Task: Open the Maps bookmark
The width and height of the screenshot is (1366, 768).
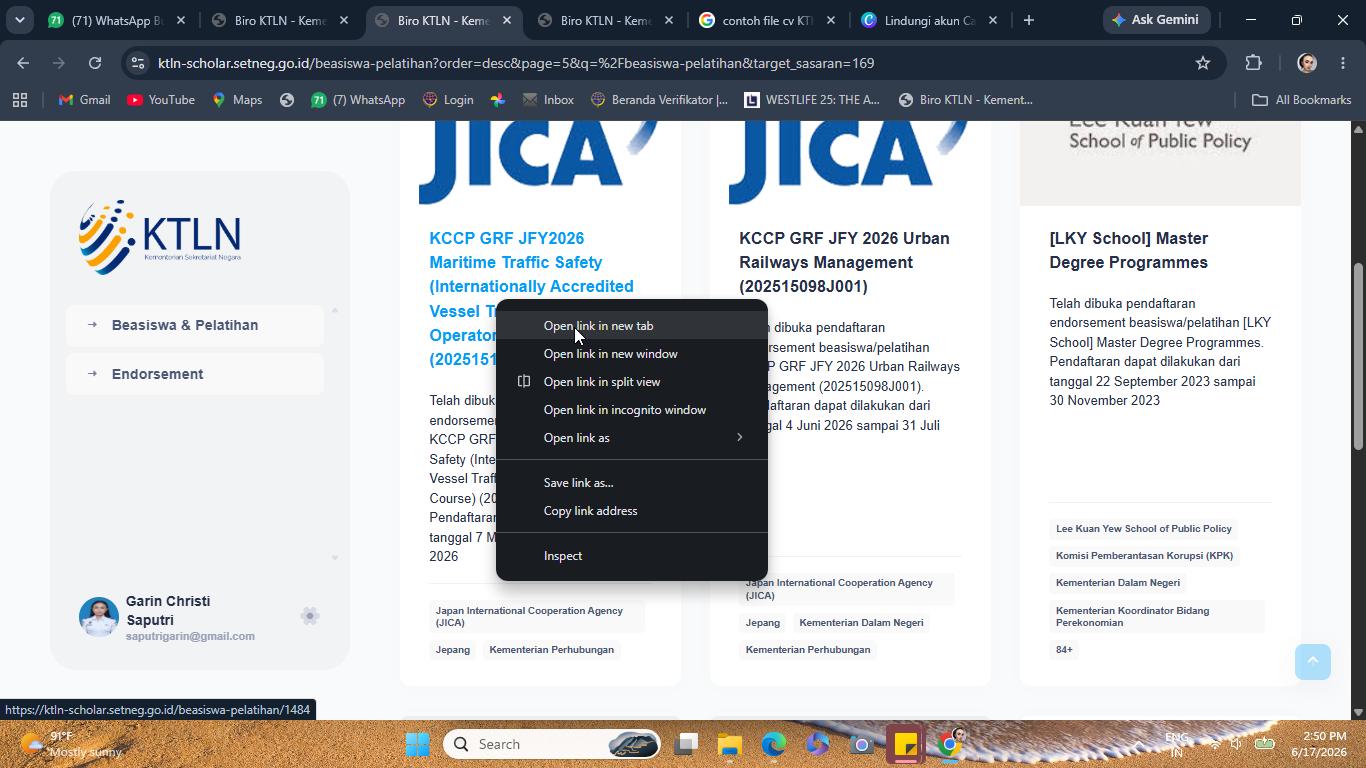Action: pyautogui.click(x=237, y=100)
